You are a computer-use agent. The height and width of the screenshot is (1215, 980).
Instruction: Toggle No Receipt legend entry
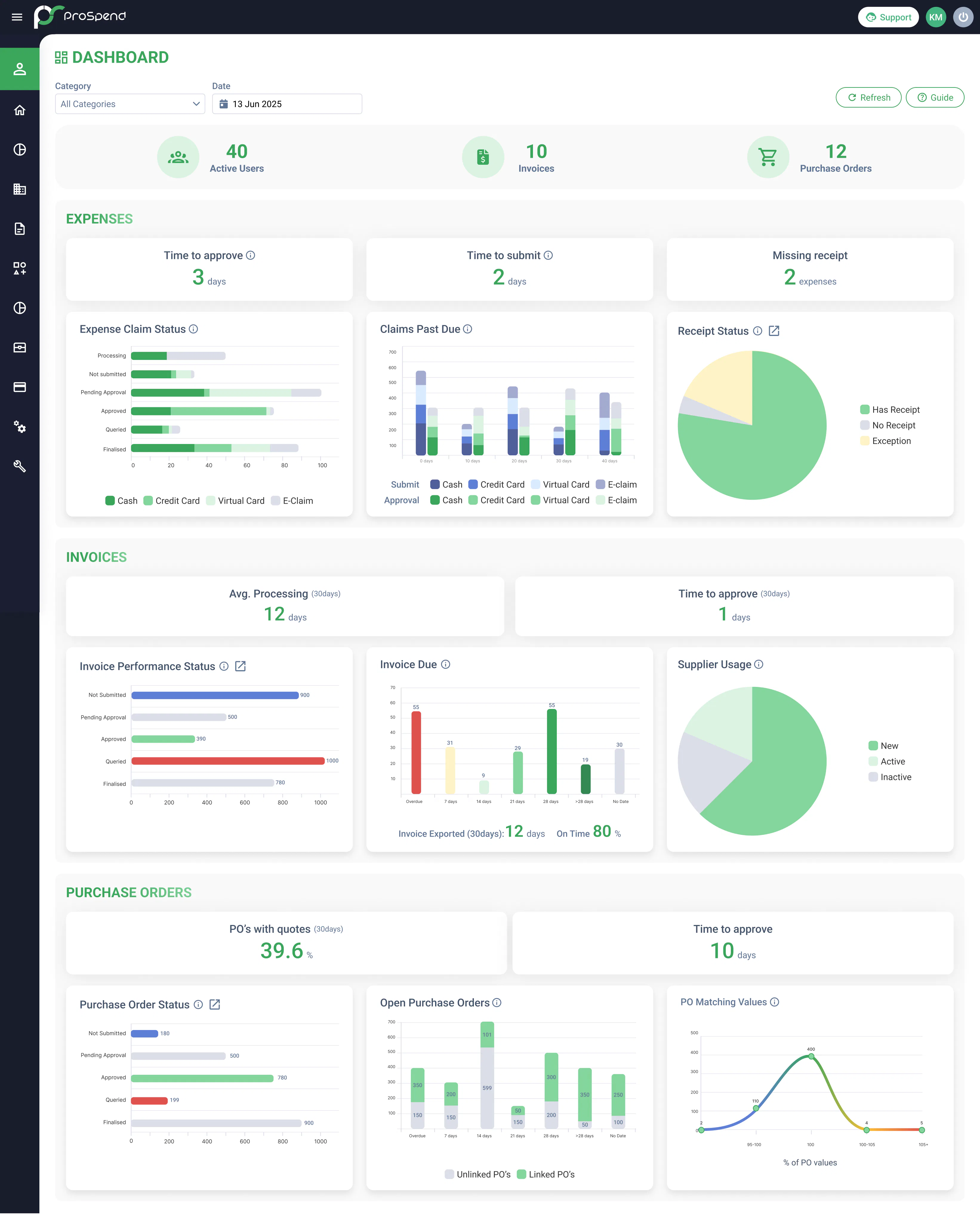point(887,425)
